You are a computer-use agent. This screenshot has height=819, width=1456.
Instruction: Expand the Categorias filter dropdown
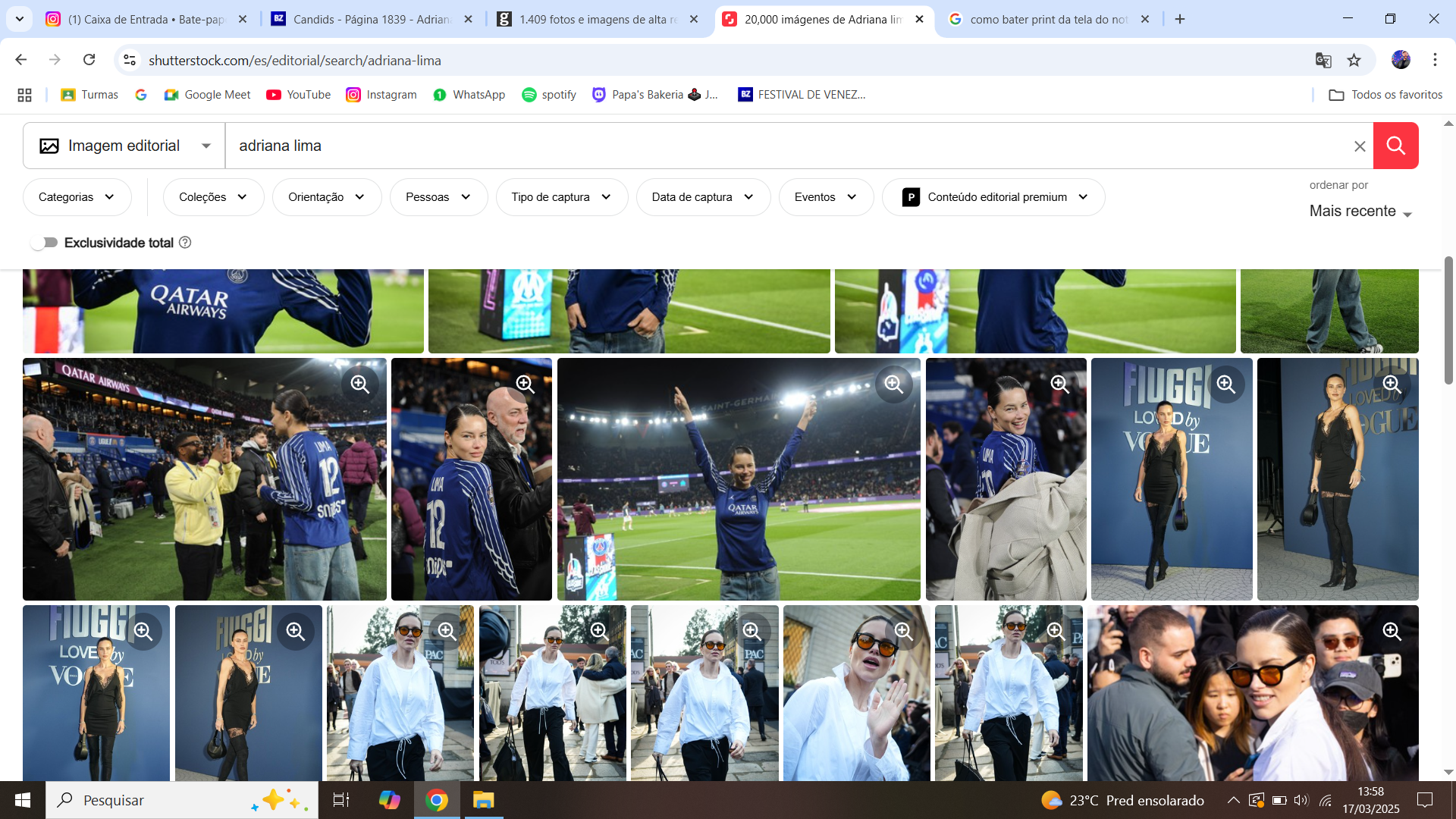(77, 197)
